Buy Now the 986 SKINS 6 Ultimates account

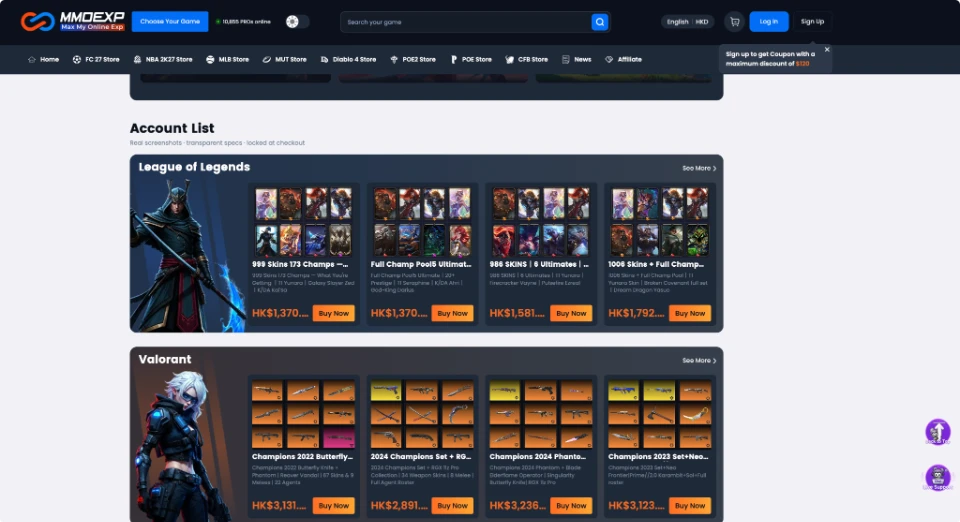tap(571, 313)
